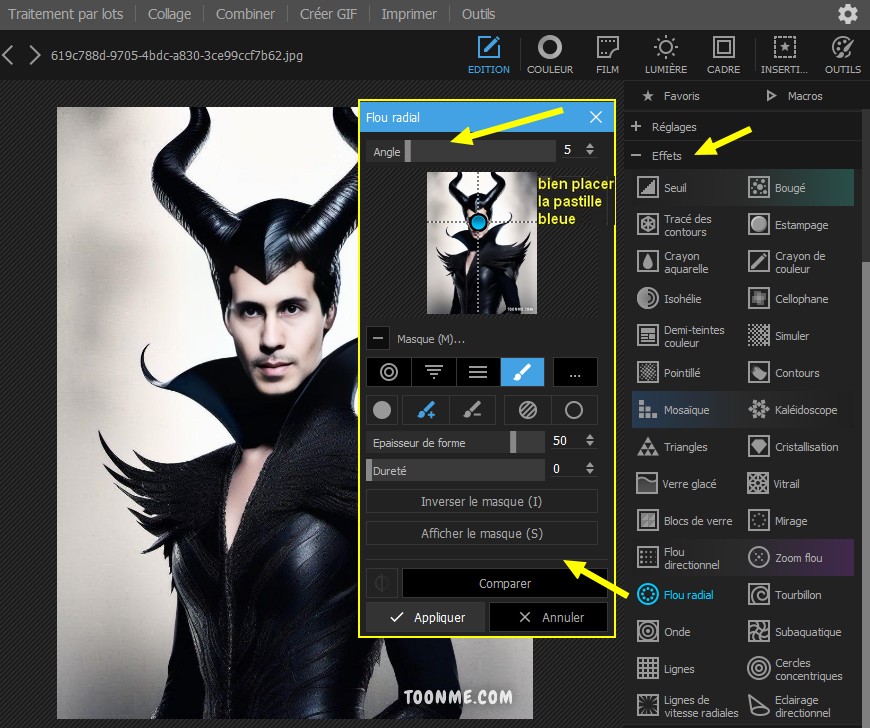Select the radial mask mode
This screenshot has width=870, height=728.
(x=388, y=372)
